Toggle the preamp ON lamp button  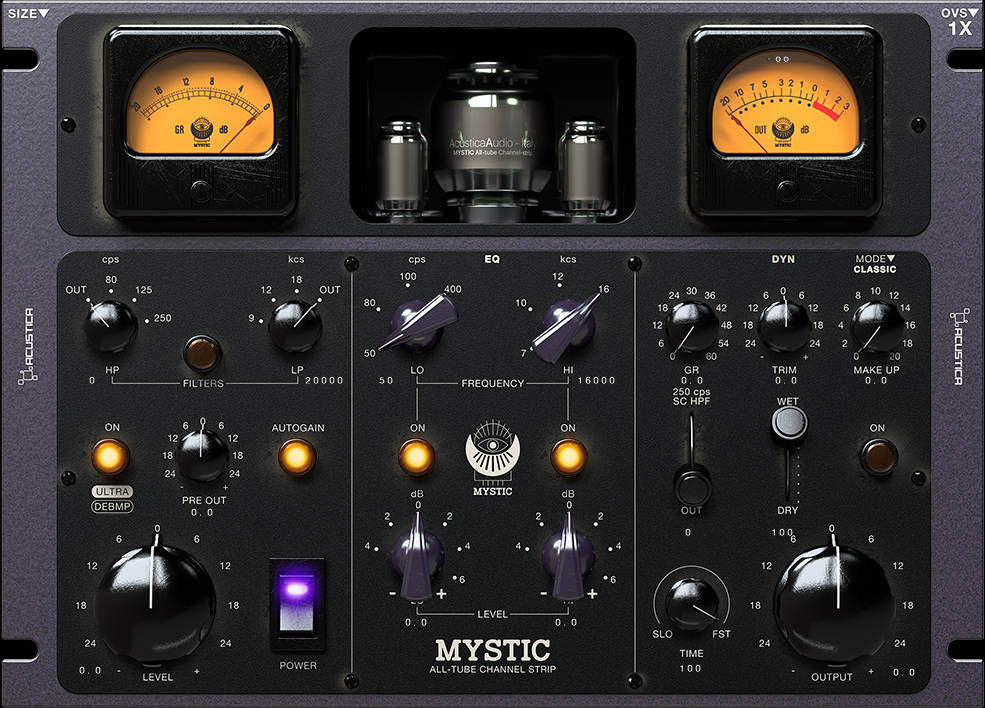click(109, 457)
